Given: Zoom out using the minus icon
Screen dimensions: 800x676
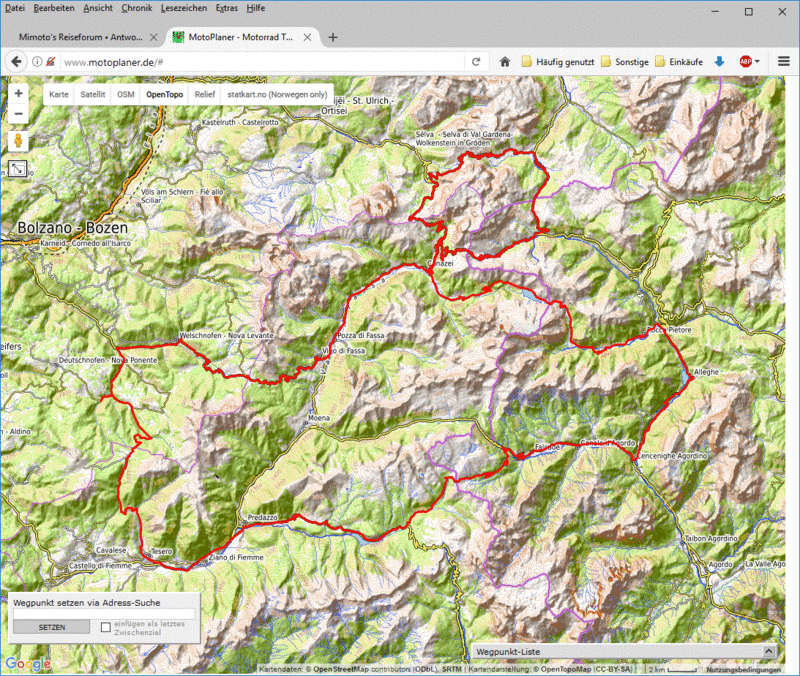Looking at the screenshot, I should click(x=18, y=113).
